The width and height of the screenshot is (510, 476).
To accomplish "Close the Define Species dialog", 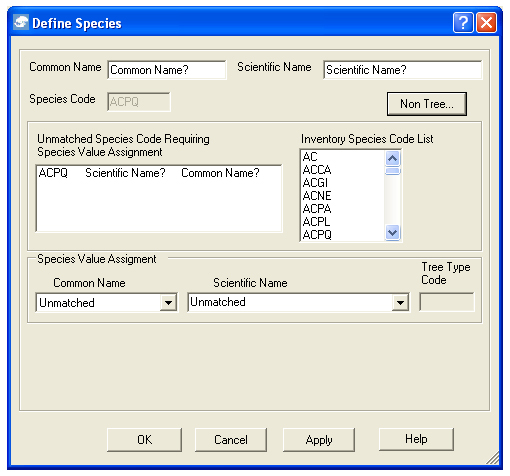I will click(x=486, y=23).
